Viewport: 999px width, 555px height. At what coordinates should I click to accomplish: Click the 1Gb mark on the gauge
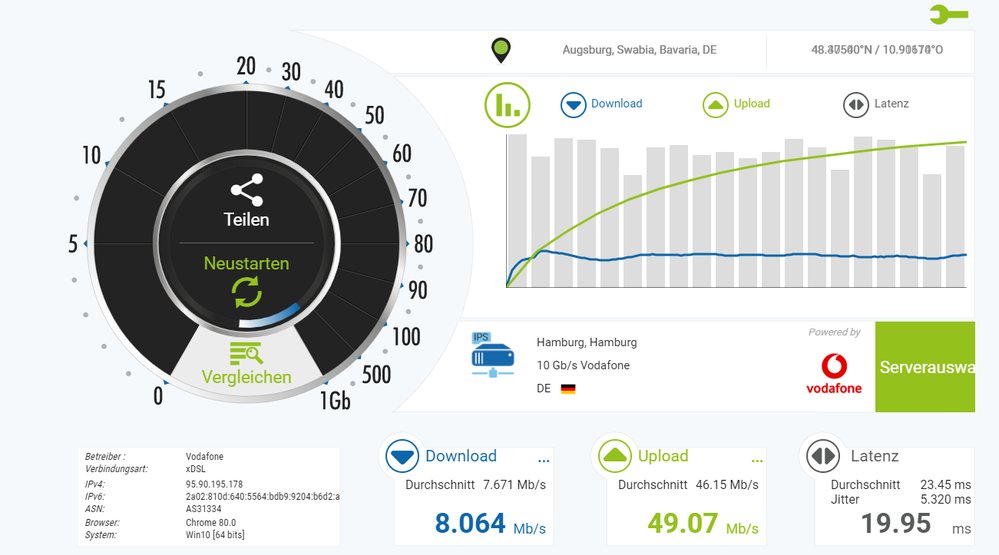pyautogui.click(x=335, y=401)
